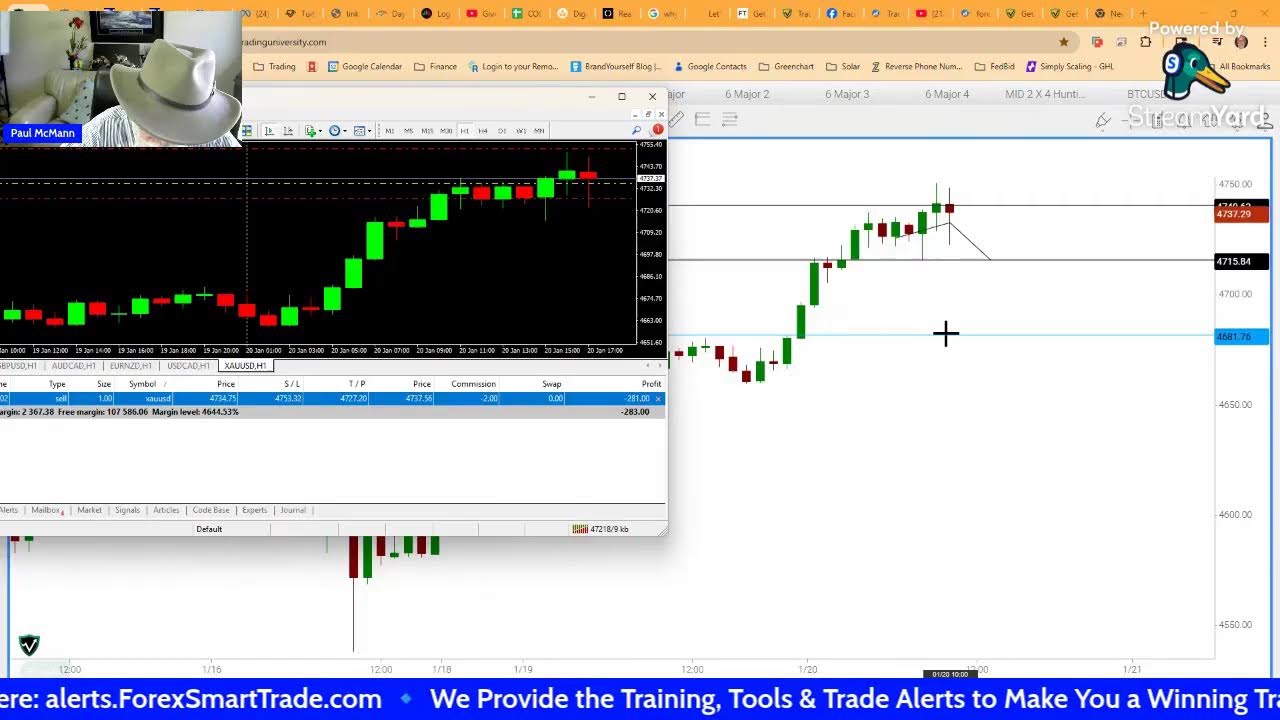Expand the indicators dropdown arrow

coord(320,132)
